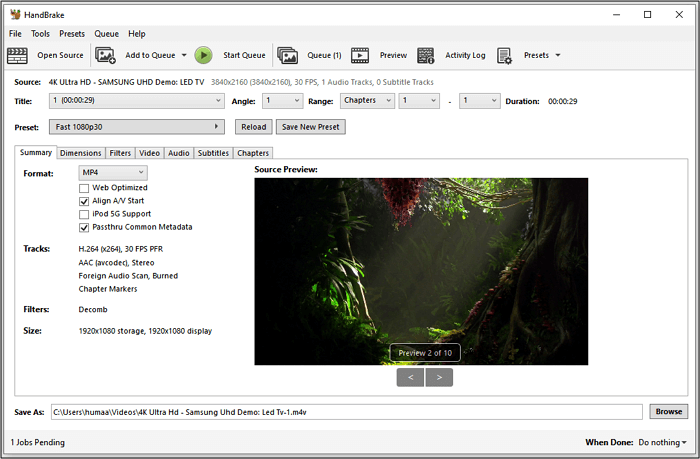Screen dimensions: 700x459
Task: Switch to the Video tab
Action: [149, 153]
